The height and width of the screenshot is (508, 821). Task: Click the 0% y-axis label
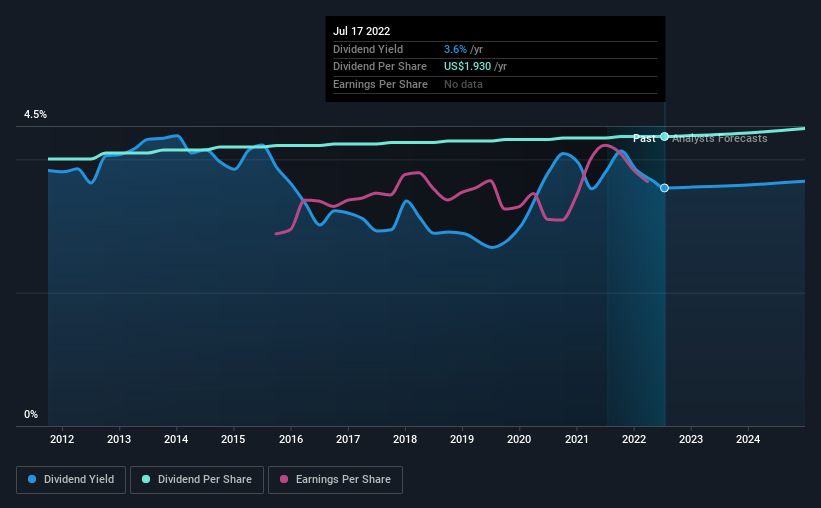point(31,414)
